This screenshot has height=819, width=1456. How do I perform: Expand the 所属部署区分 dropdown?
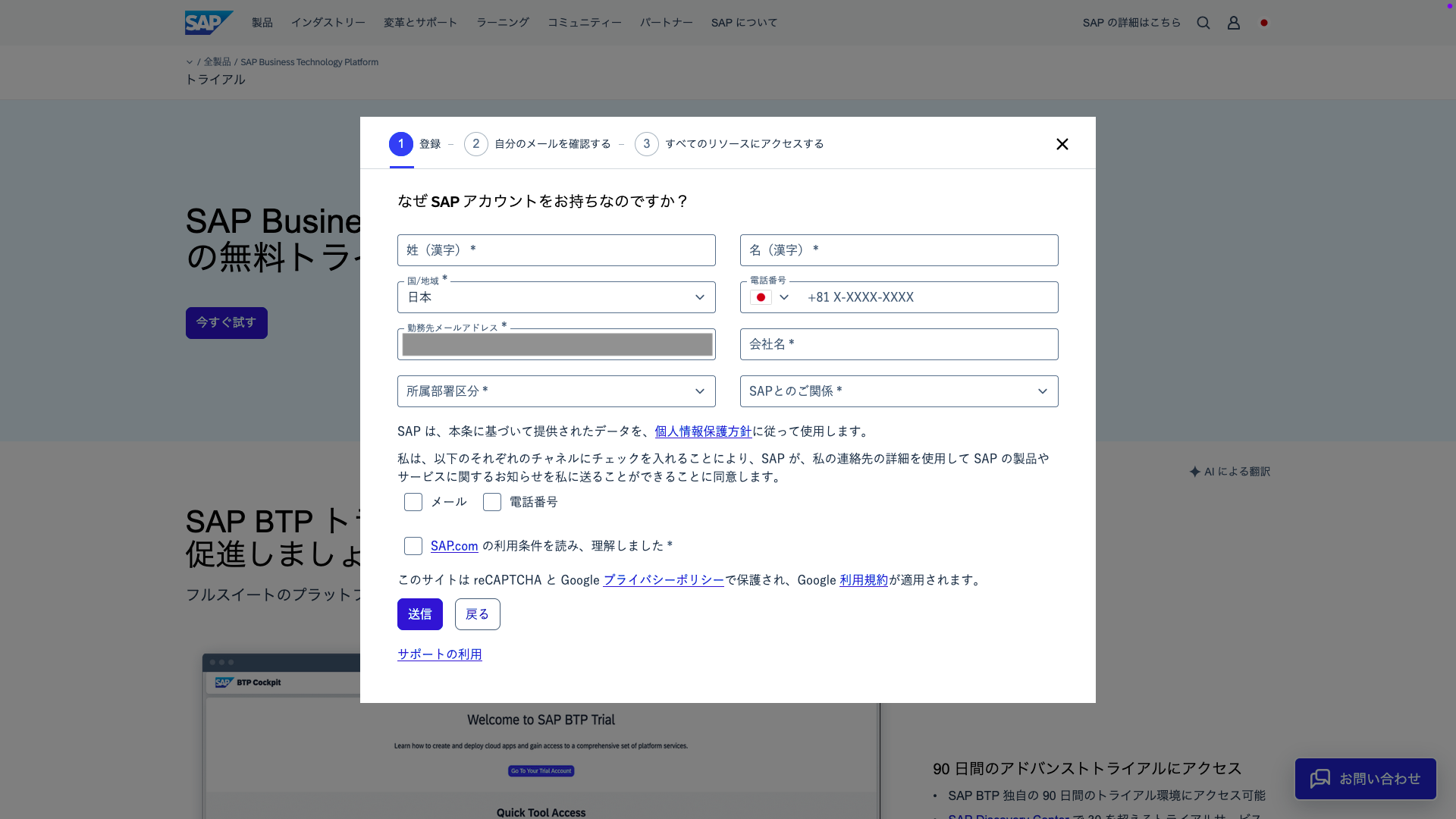(x=556, y=391)
